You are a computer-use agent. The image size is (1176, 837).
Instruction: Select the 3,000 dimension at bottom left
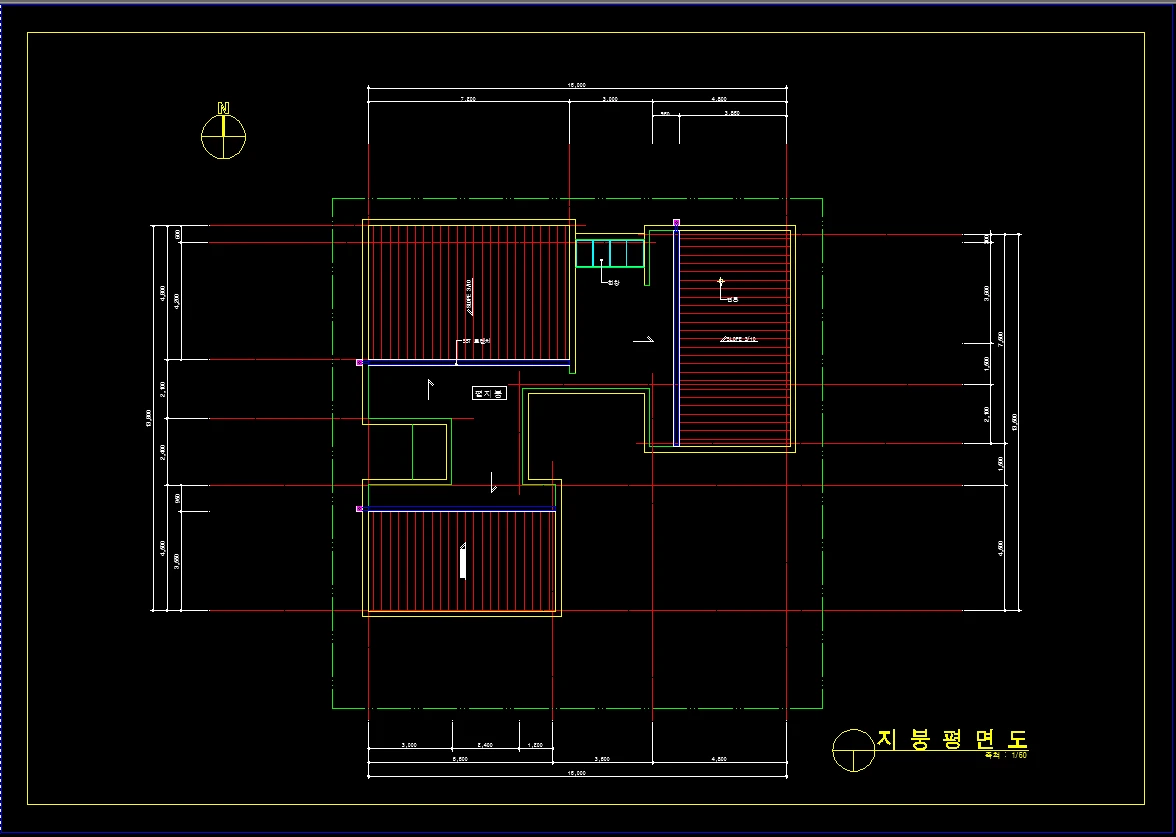[x=409, y=745]
